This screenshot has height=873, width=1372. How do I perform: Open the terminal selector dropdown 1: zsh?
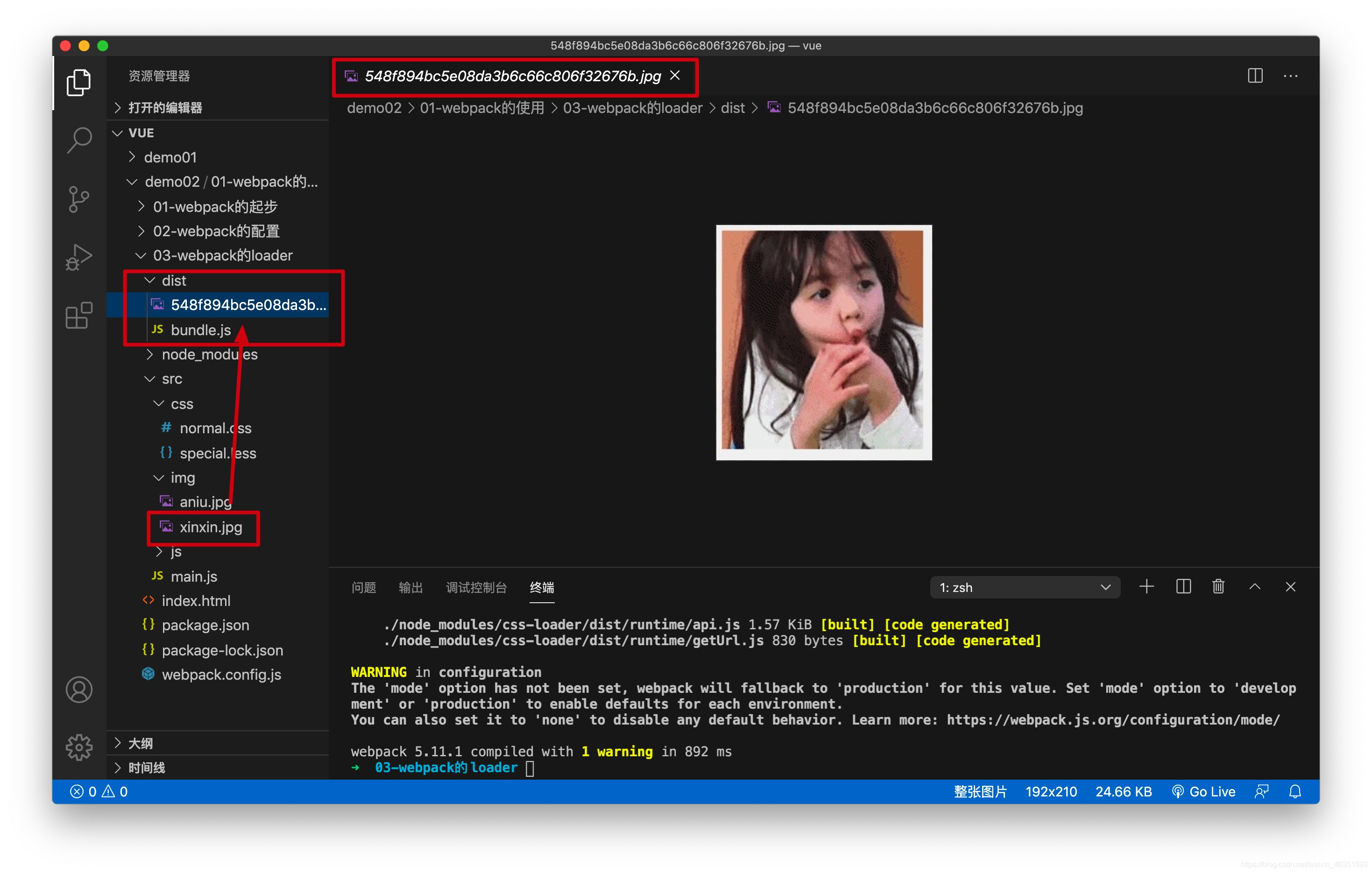pos(1025,587)
